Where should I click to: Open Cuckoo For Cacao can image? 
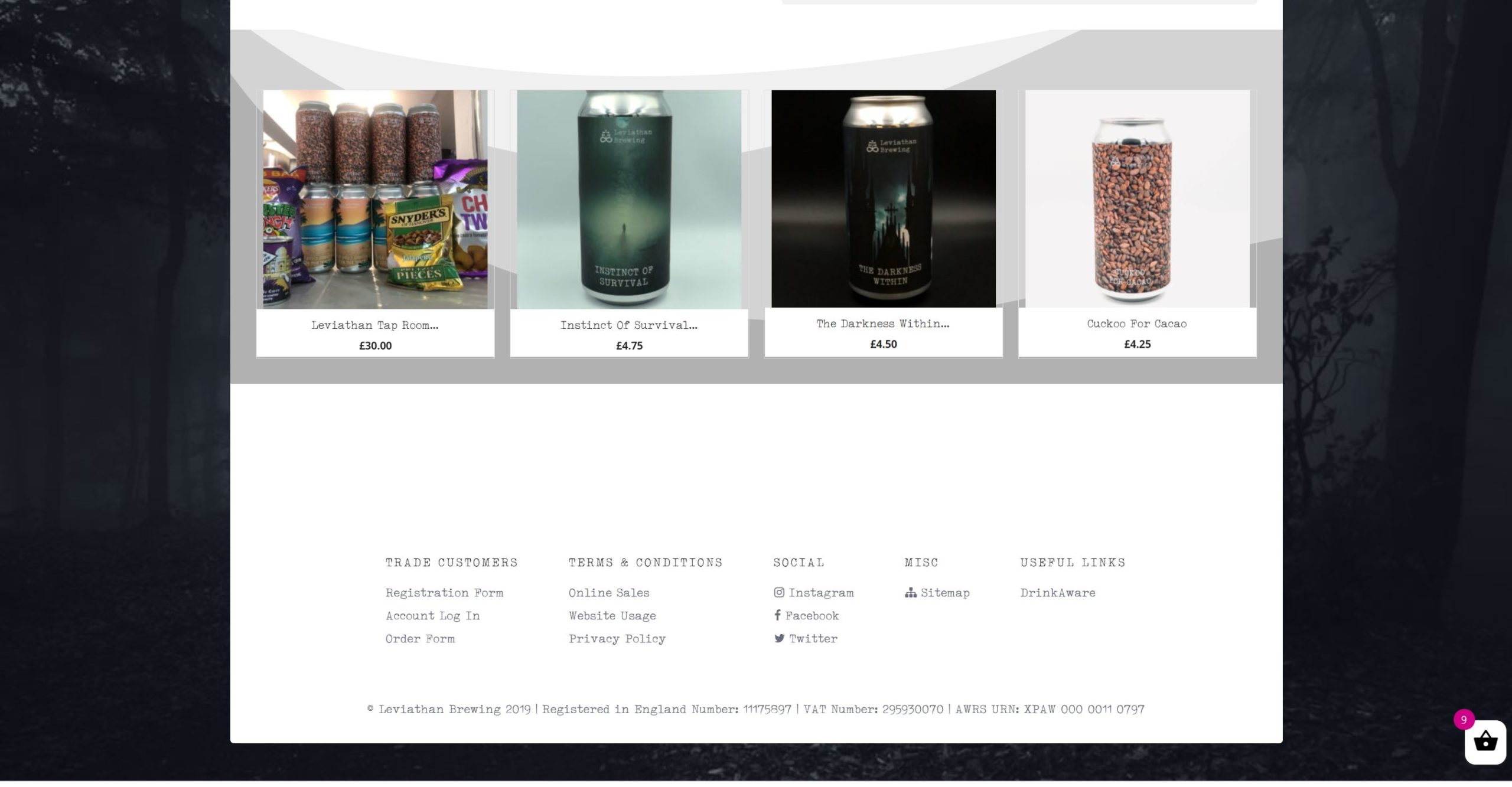coord(1137,198)
